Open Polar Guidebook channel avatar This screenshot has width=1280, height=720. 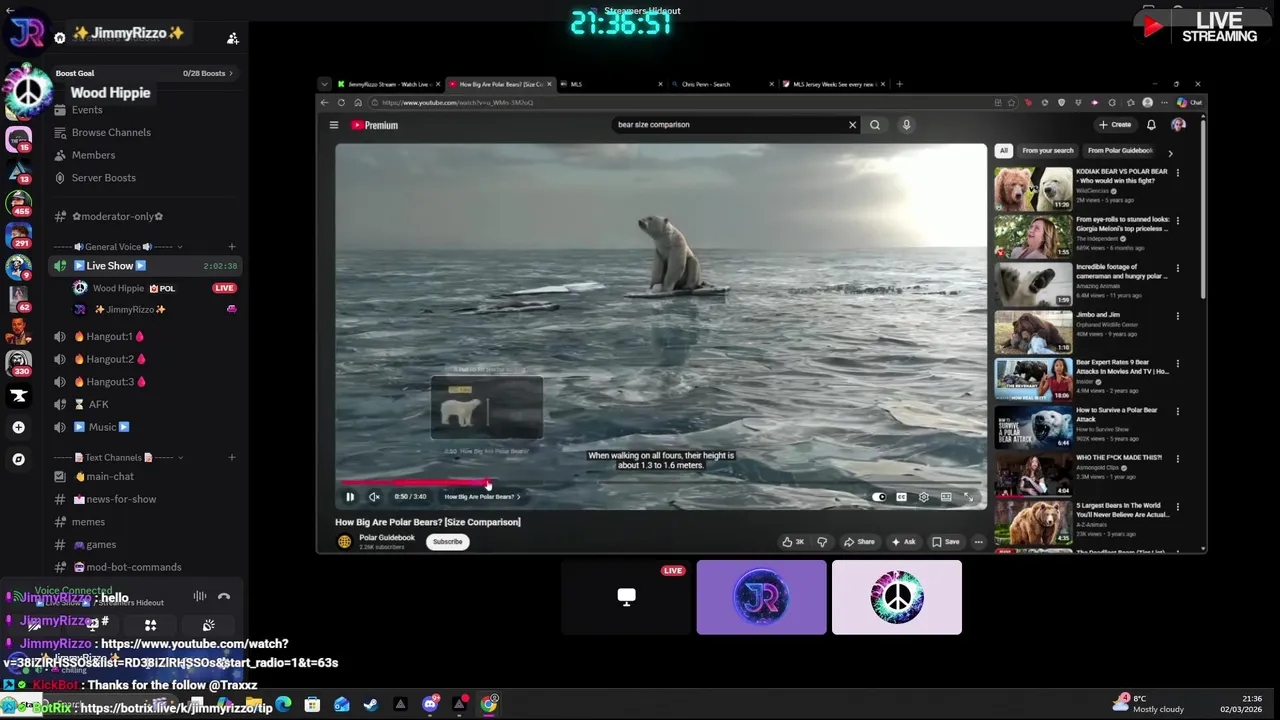[x=345, y=541]
